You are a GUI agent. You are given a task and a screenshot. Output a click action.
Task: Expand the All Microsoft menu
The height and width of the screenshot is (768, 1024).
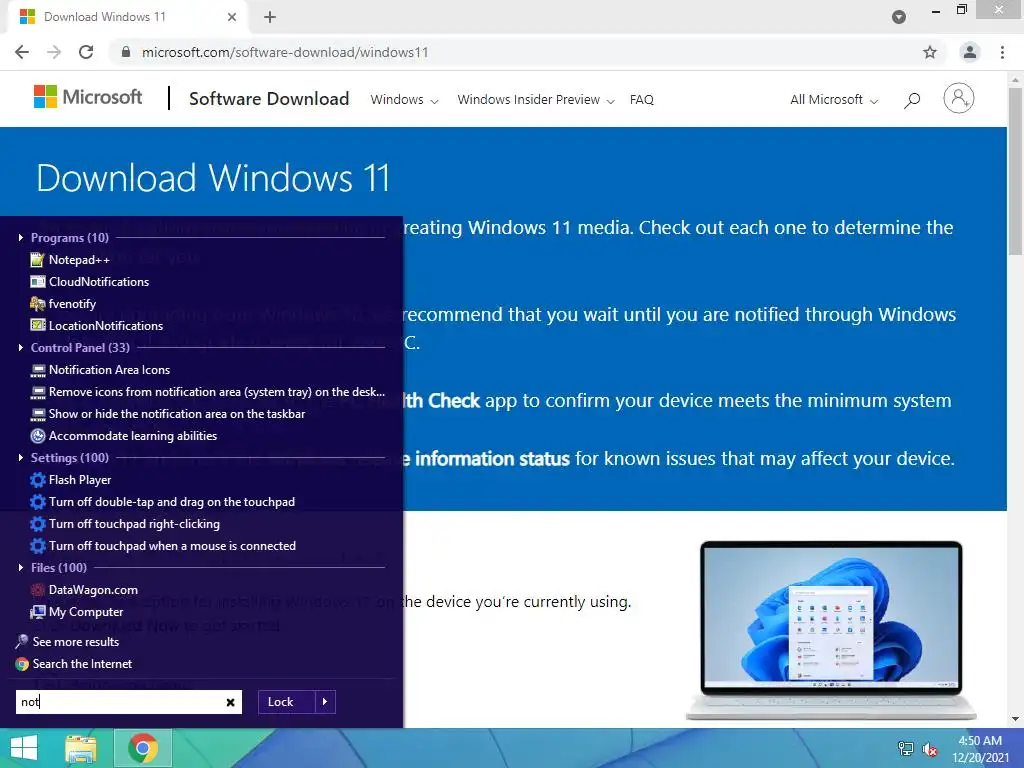click(x=834, y=100)
